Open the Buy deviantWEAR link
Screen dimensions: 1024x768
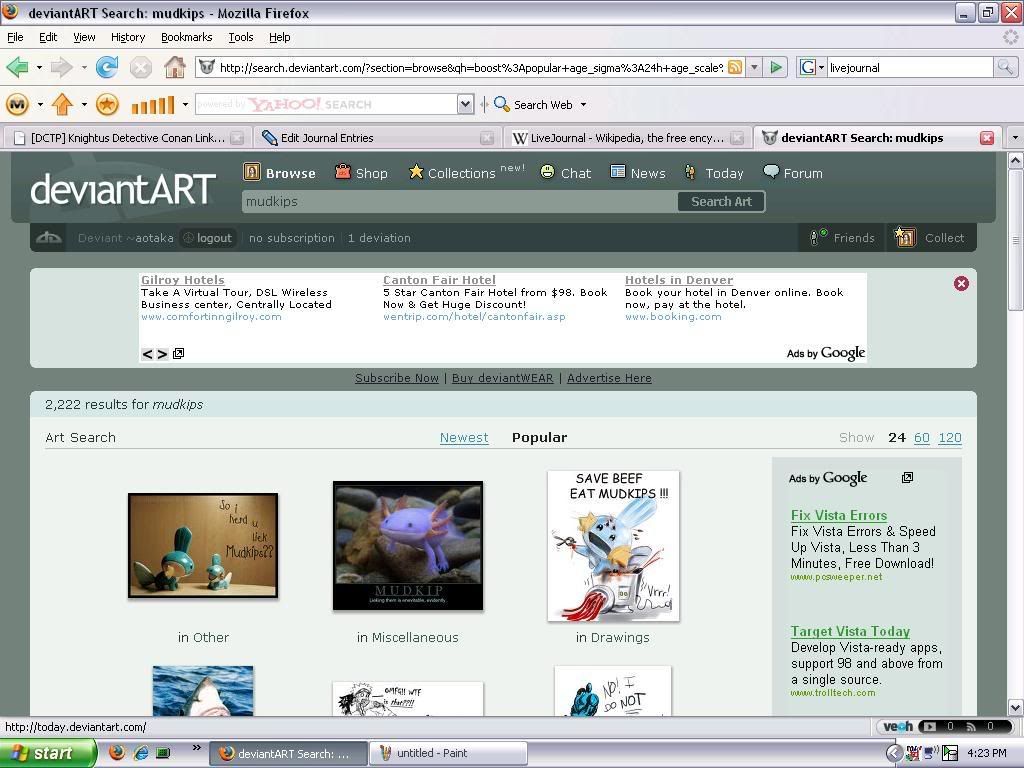tap(502, 378)
